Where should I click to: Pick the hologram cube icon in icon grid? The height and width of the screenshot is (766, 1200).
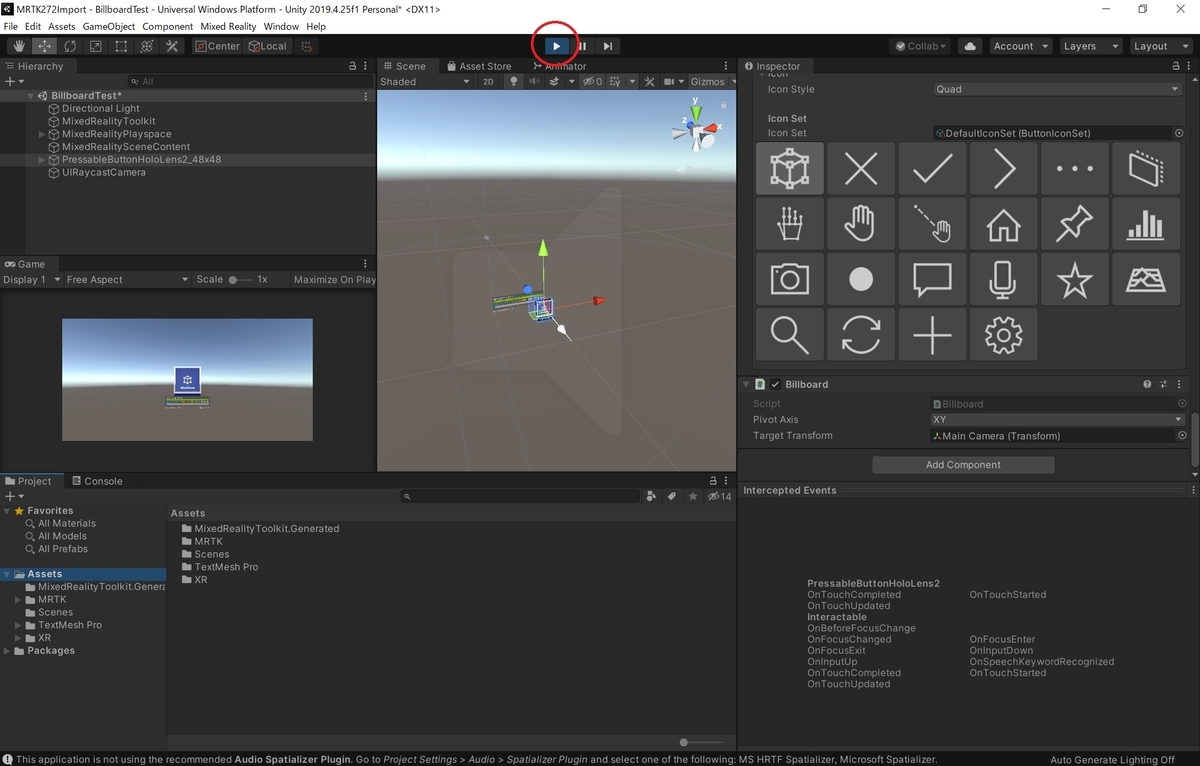pyautogui.click(x=790, y=168)
